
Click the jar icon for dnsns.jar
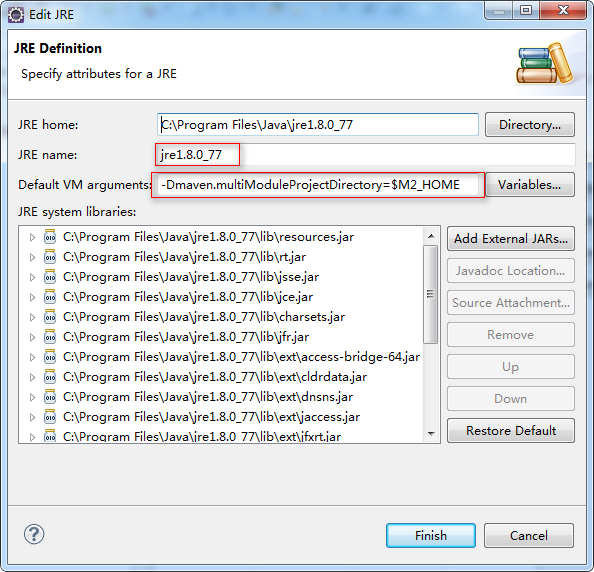point(50,397)
